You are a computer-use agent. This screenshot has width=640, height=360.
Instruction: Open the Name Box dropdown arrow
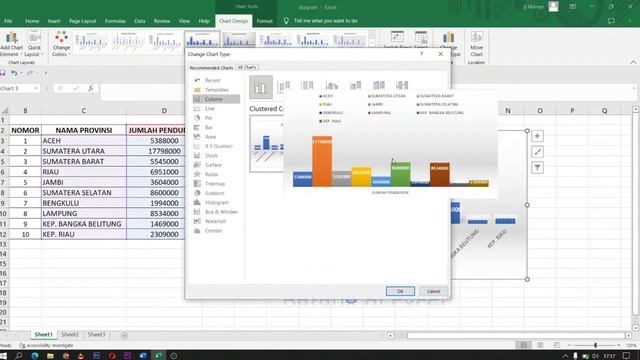[36, 89]
